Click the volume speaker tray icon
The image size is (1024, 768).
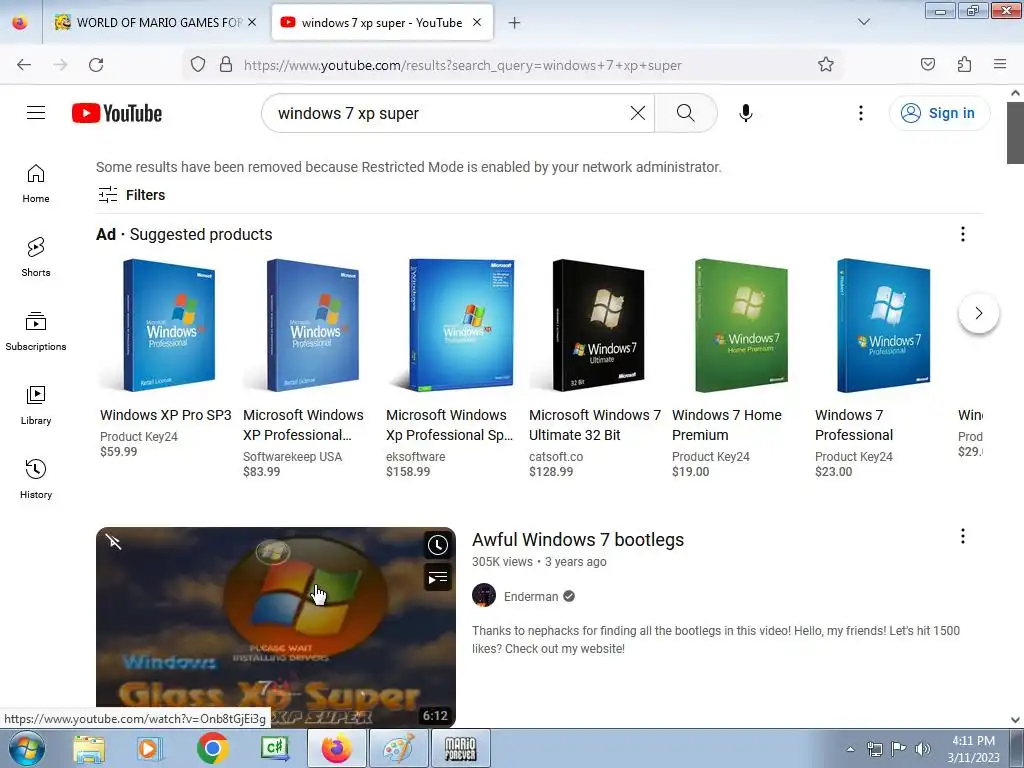tap(923, 749)
